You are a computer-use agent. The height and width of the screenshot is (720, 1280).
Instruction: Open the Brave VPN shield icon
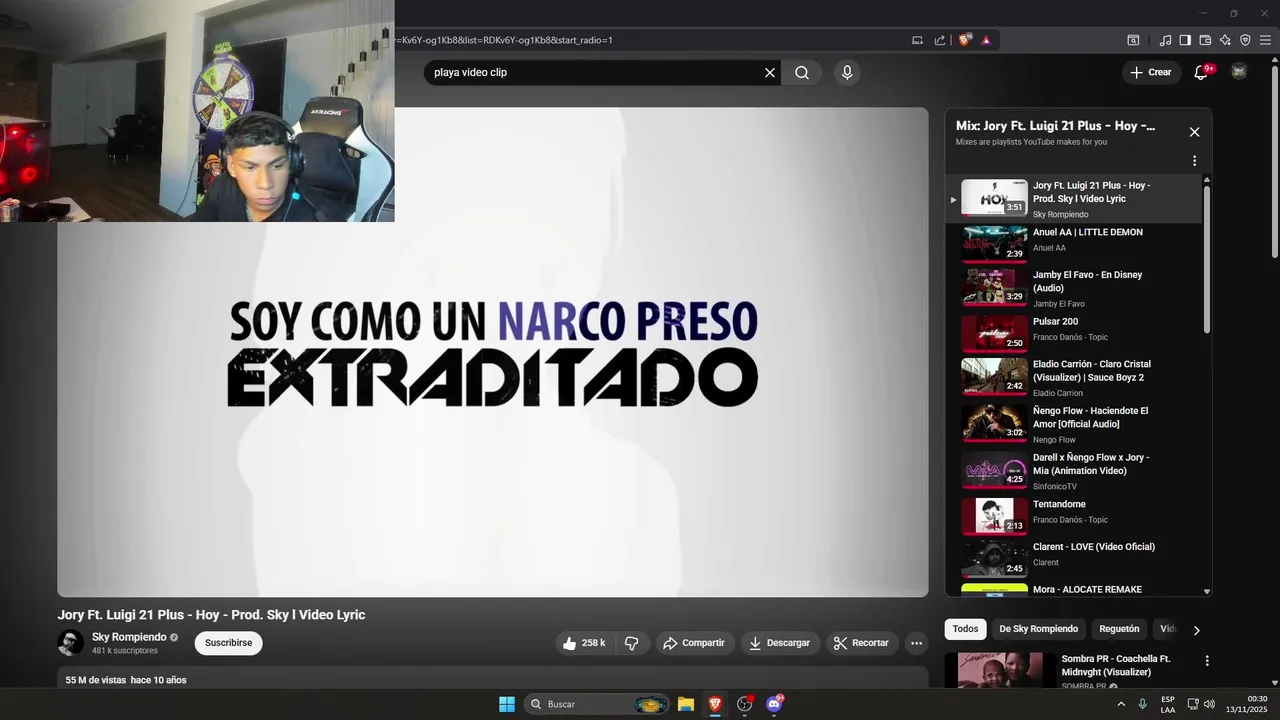click(x=1245, y=40)
